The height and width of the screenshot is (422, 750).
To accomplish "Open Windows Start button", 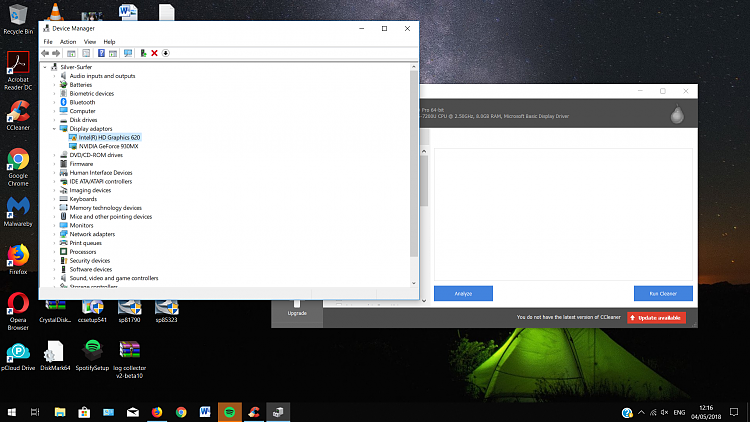I will tap(12, 412).
